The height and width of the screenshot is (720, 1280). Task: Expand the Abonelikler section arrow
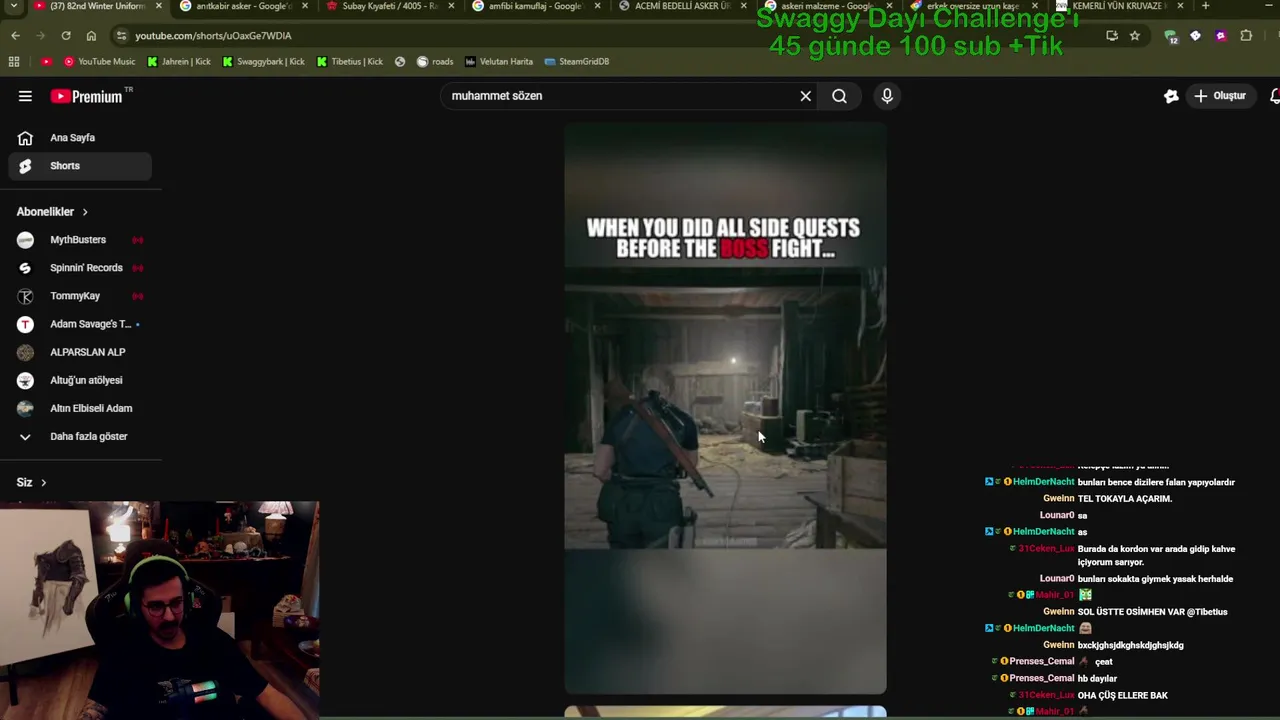(x=85, y=212)
